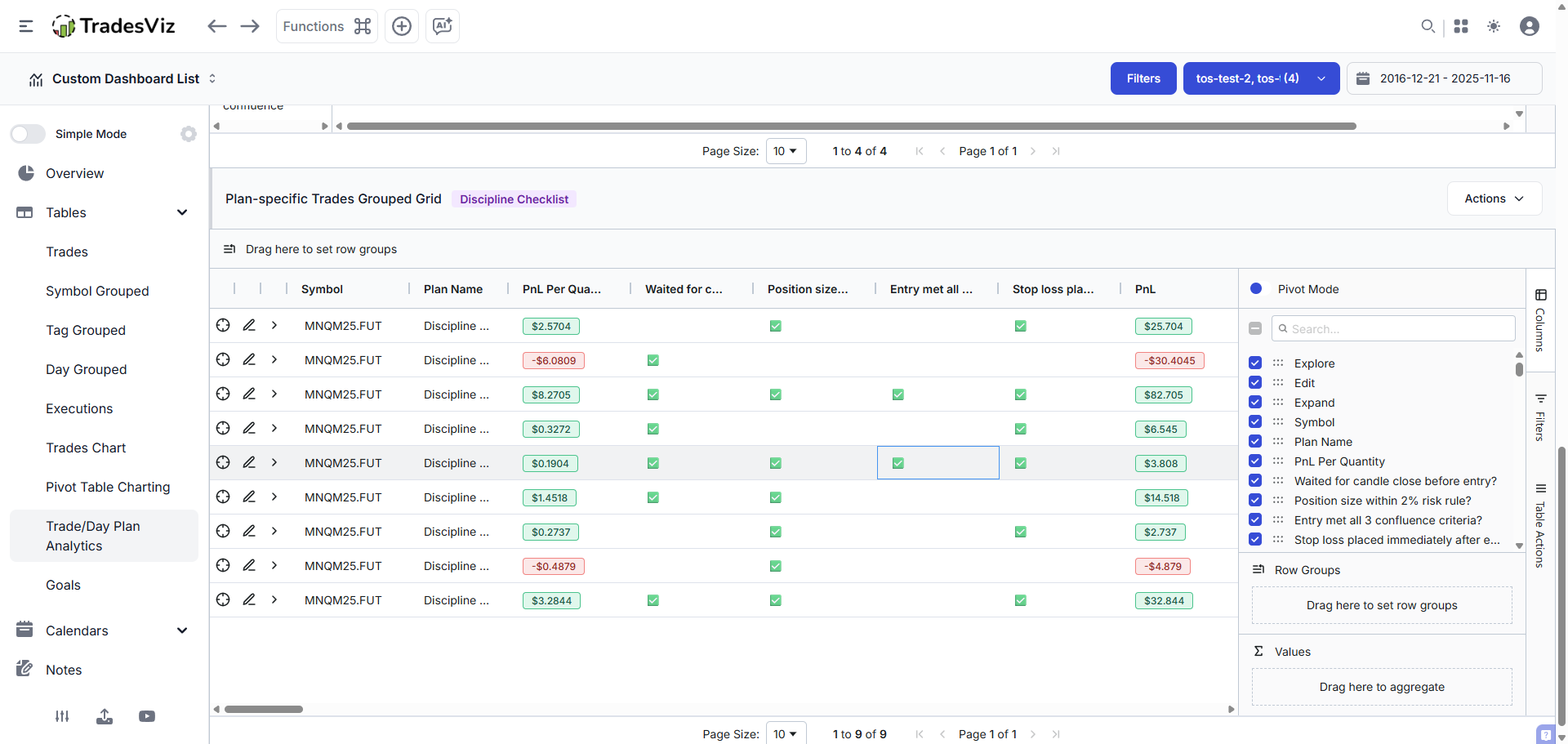
Task: Collapse the Tables sidebar section
Action: (182, 212)
